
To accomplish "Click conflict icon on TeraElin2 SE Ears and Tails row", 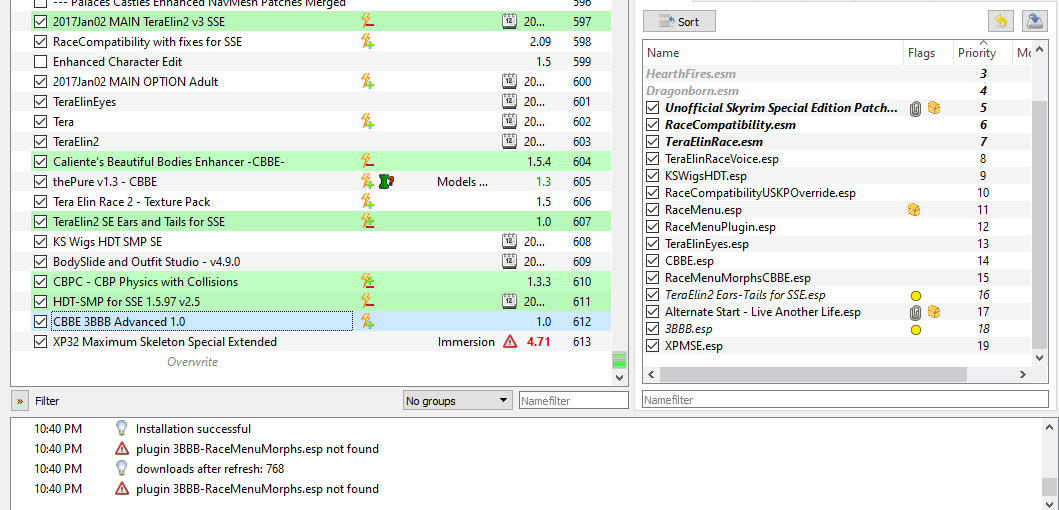I will click(367, 222).
